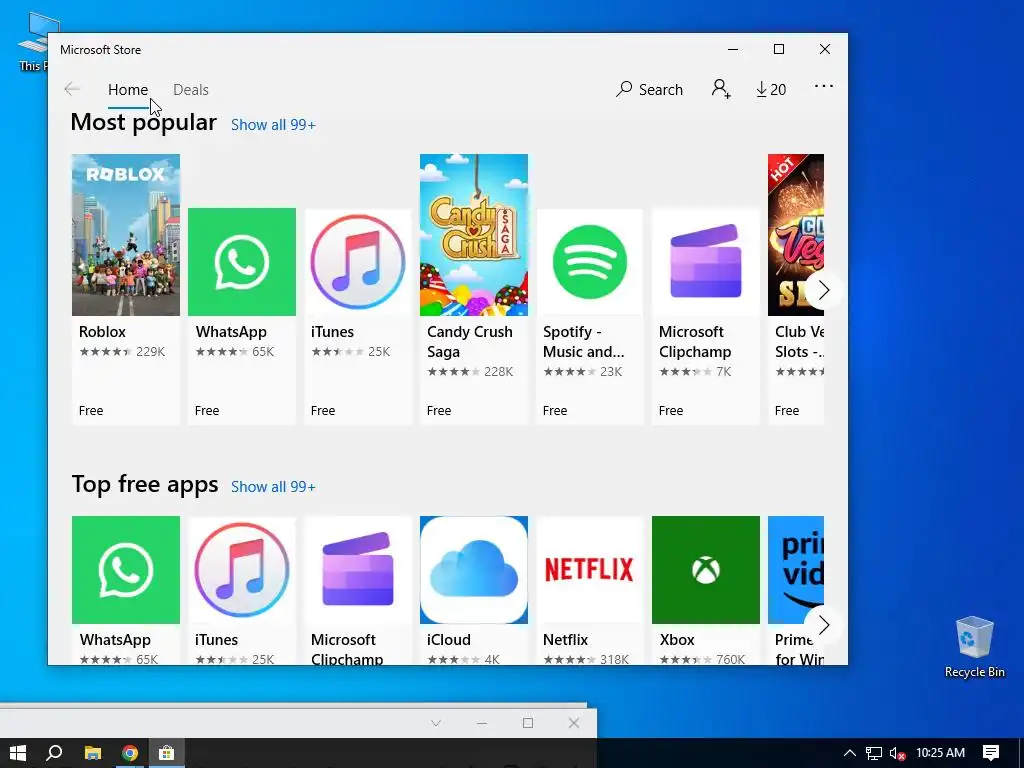The width and height of the screenshot is (1024, 768).
Task: Click the chevron in the background window title bar
Action: click(x=436, y=723)
